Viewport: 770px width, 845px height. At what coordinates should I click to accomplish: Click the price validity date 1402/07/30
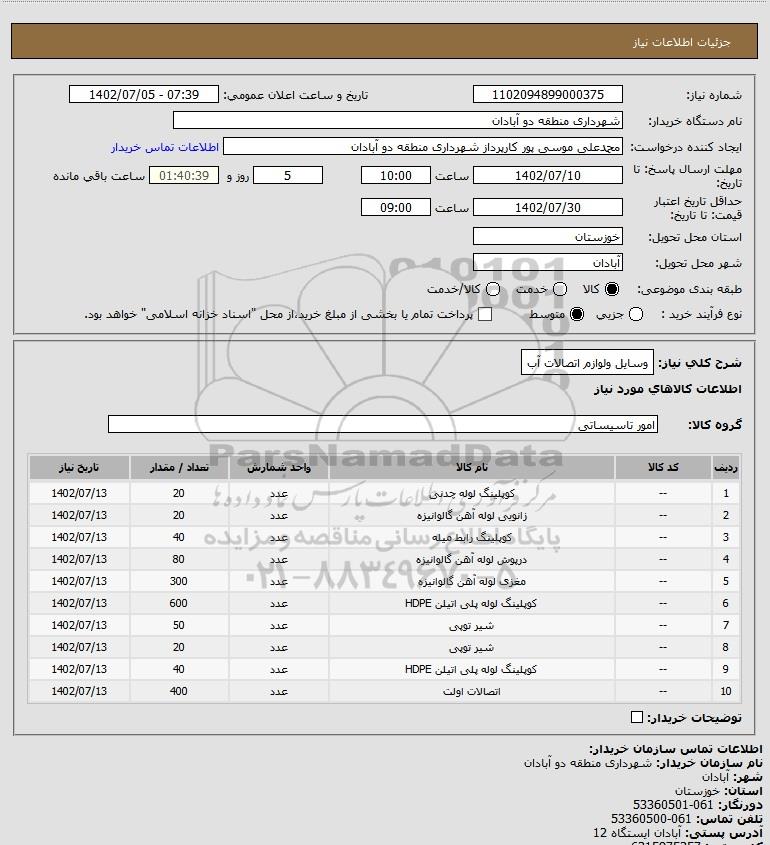click(x=547, y=207)
